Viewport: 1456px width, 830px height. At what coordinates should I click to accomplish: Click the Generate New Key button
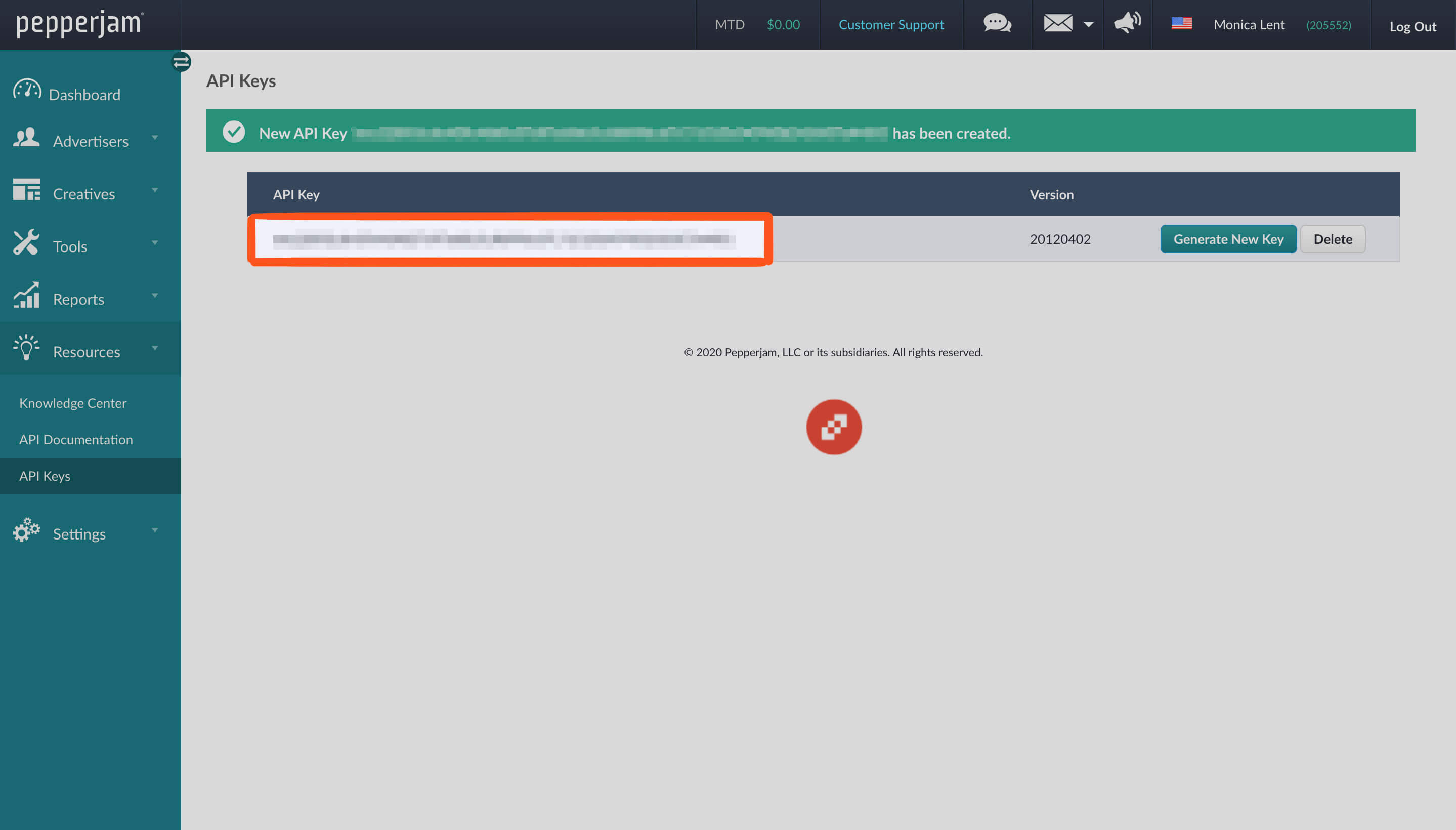(x=1228, y=239)
